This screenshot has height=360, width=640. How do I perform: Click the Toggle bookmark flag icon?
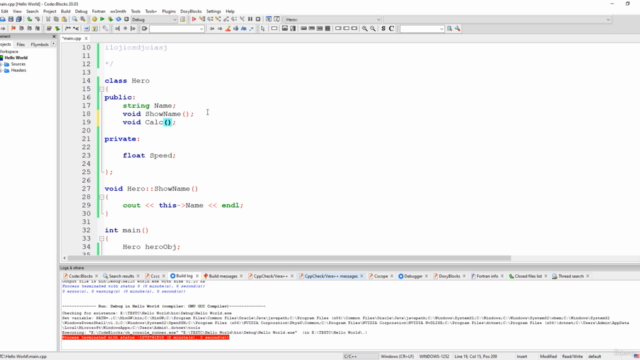click(x=13, y=29)
